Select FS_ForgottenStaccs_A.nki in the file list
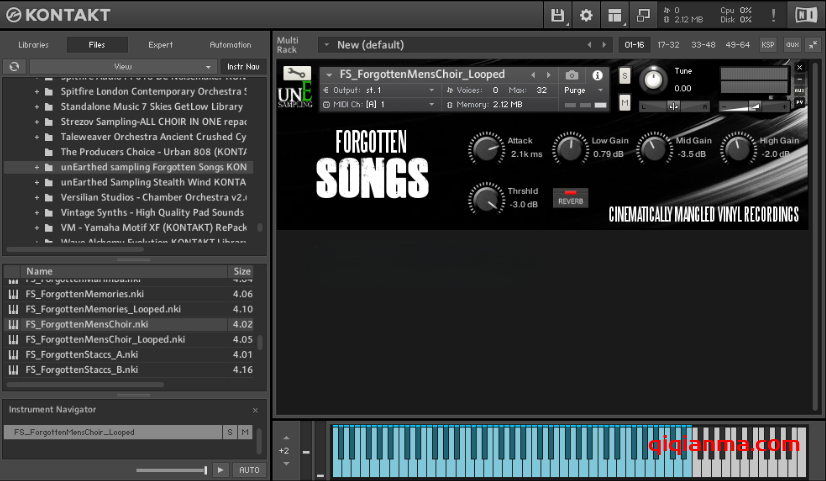826x481 pixels. (82, 354)
